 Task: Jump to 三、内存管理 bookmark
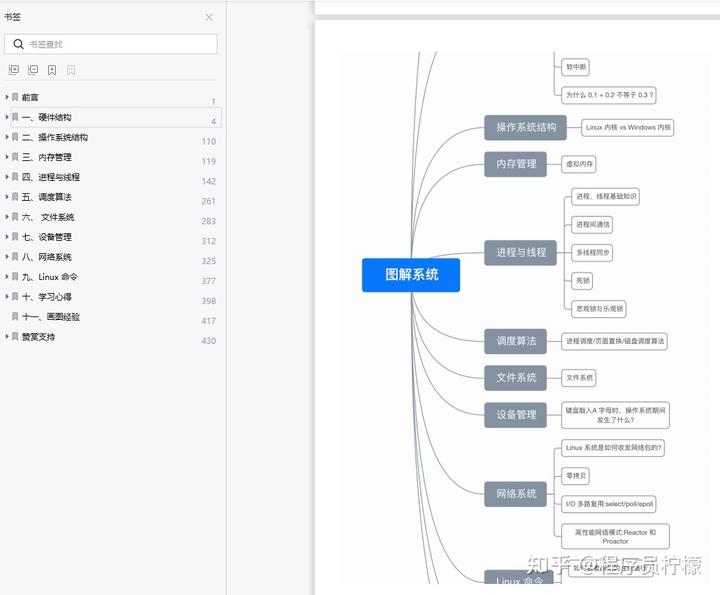(x=47, y=157)
